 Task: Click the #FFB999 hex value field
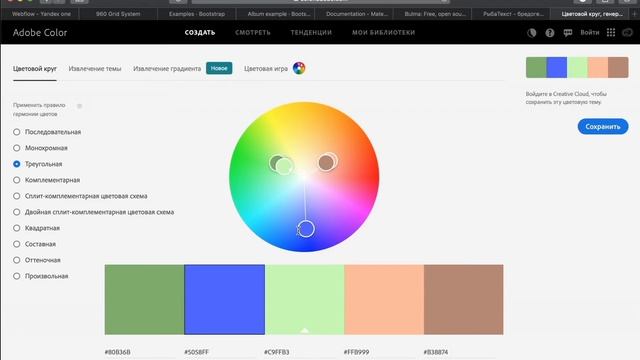[356, 352]
